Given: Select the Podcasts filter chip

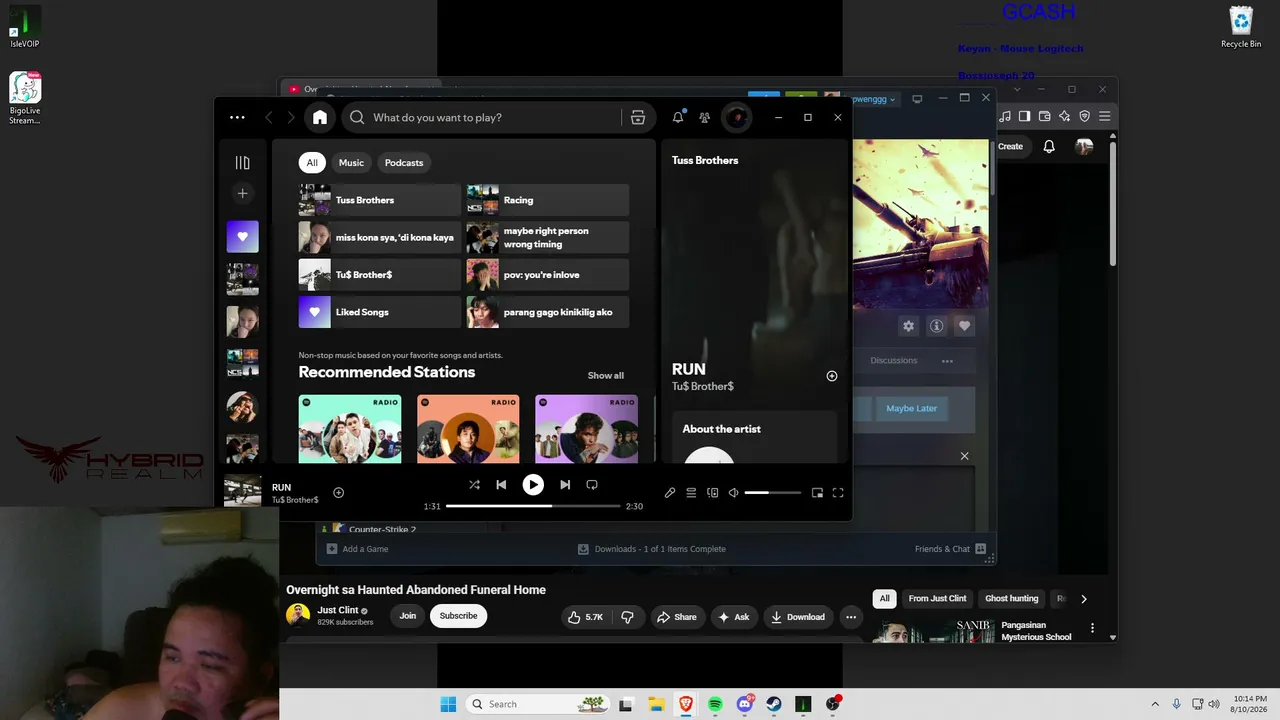Looking at the screenshot, I should click(x=404, y=163).
